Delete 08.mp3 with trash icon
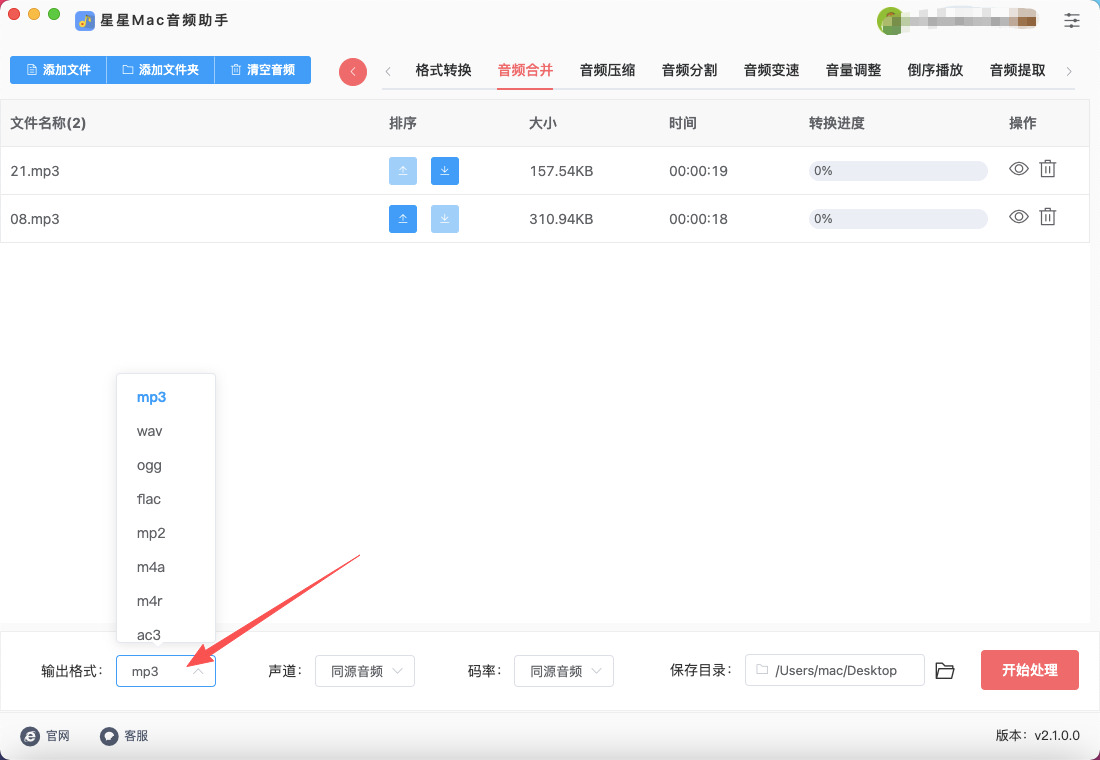 coord(1047,216)
